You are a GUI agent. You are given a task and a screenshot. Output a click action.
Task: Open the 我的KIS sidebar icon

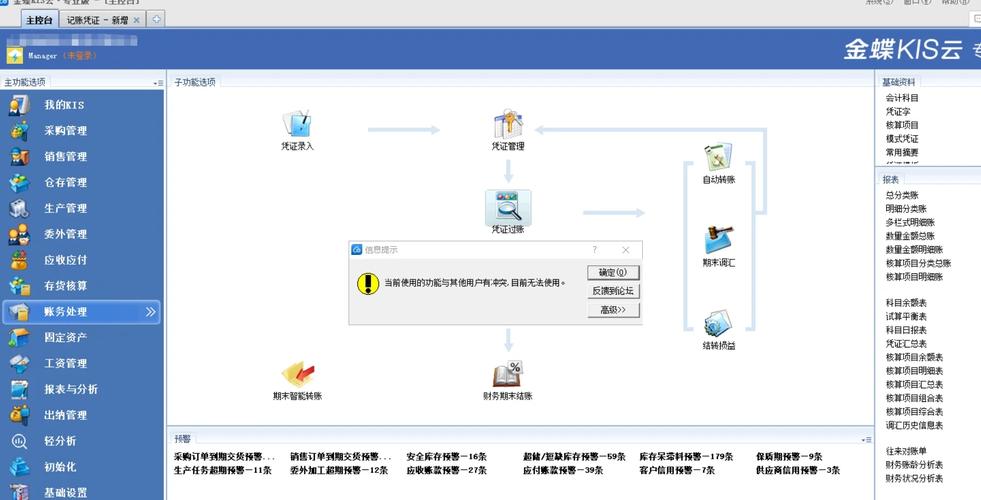point(19,105)
